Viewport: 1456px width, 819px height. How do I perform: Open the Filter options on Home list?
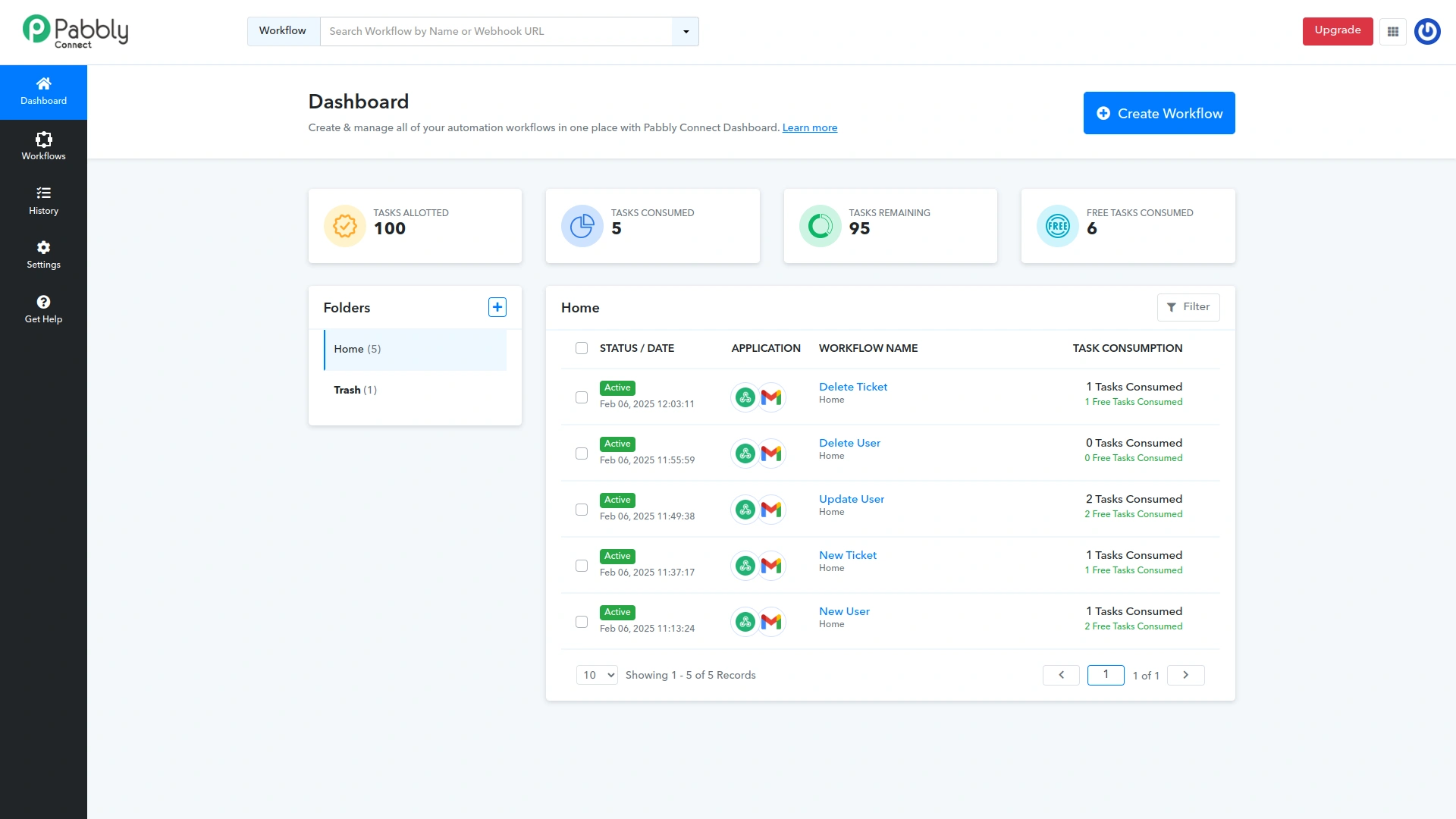click(1188, 307)
